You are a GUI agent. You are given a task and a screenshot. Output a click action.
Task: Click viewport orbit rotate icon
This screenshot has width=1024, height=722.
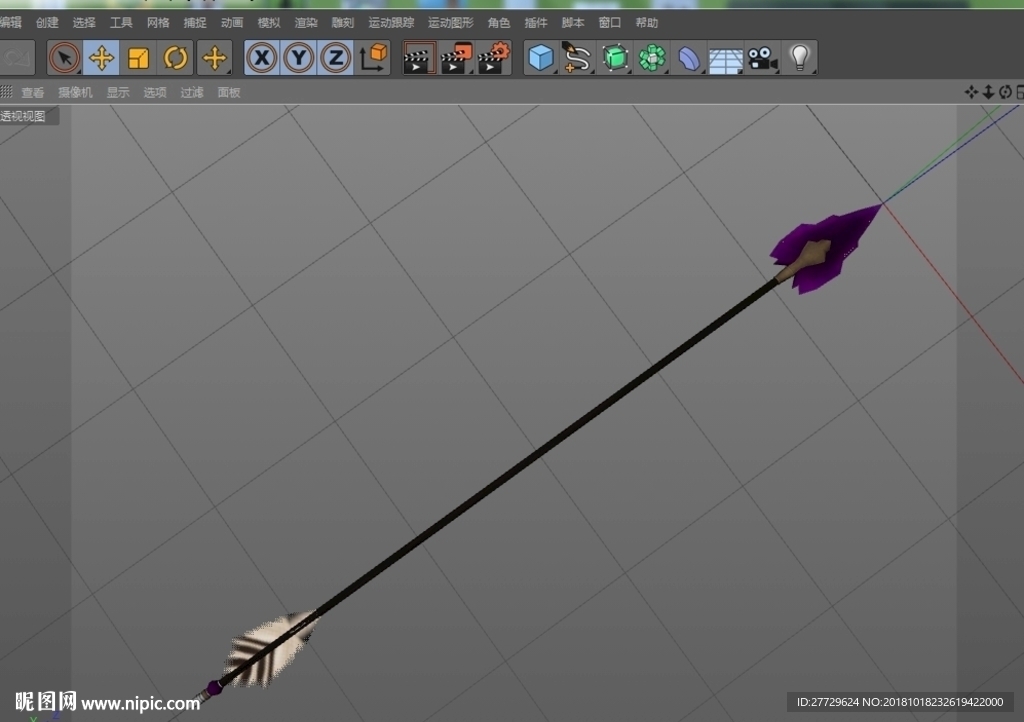pyautogui.click(x=1005, y=92)
